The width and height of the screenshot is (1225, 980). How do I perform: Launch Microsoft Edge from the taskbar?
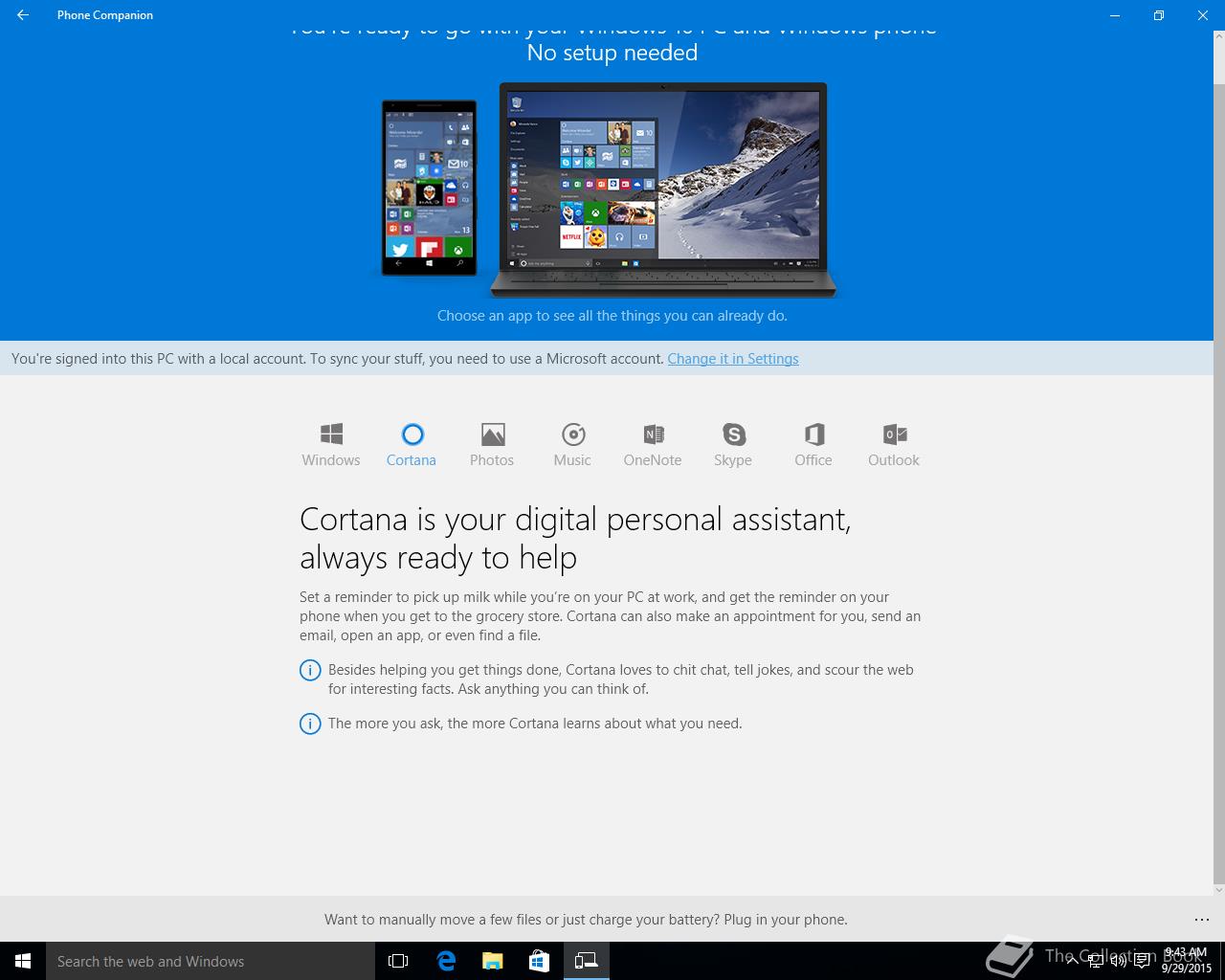[446, 961]
